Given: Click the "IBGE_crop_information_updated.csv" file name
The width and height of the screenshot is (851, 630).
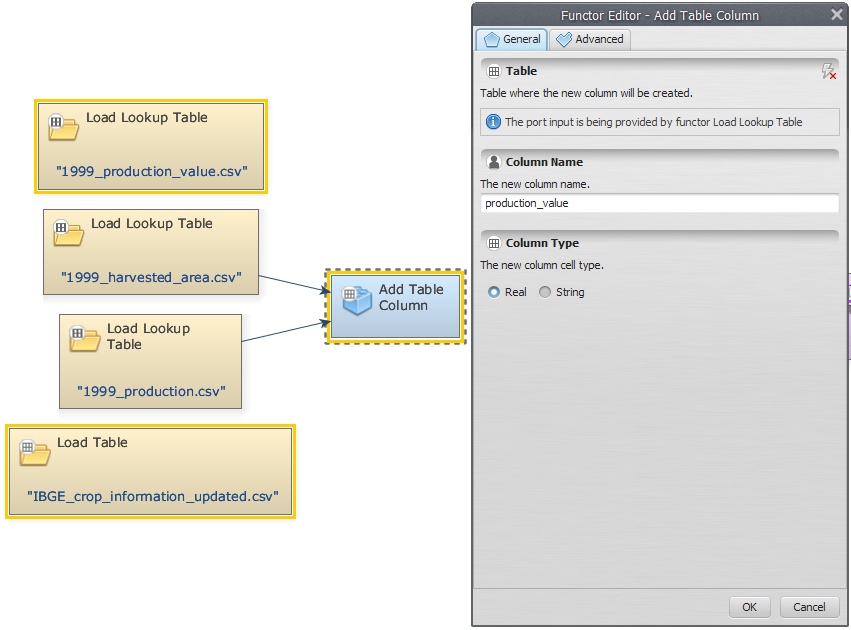Looking at the screenshot, I should pyautogui.click(x=152, y=496).
